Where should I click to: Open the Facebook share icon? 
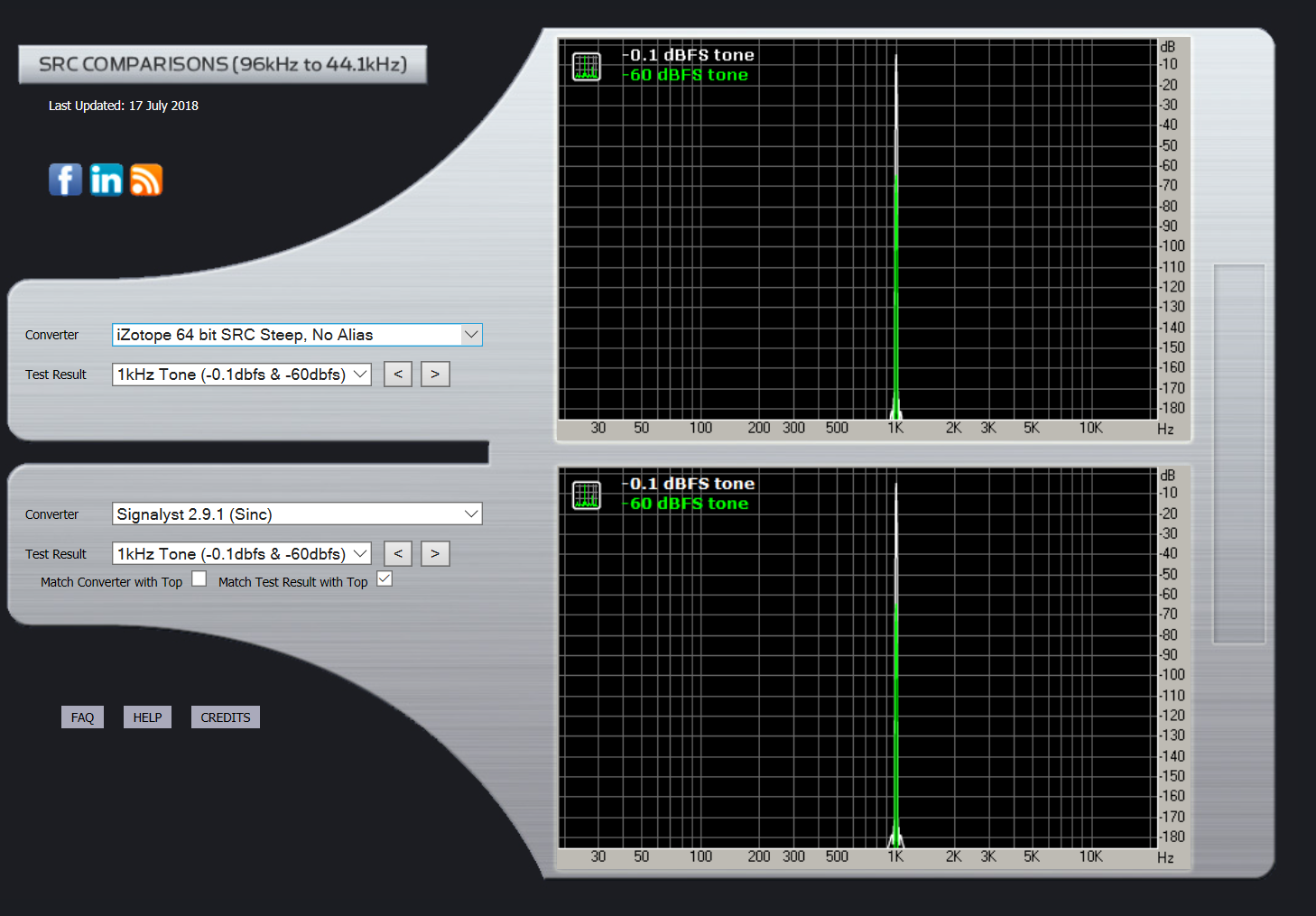(x=65, y=180)
